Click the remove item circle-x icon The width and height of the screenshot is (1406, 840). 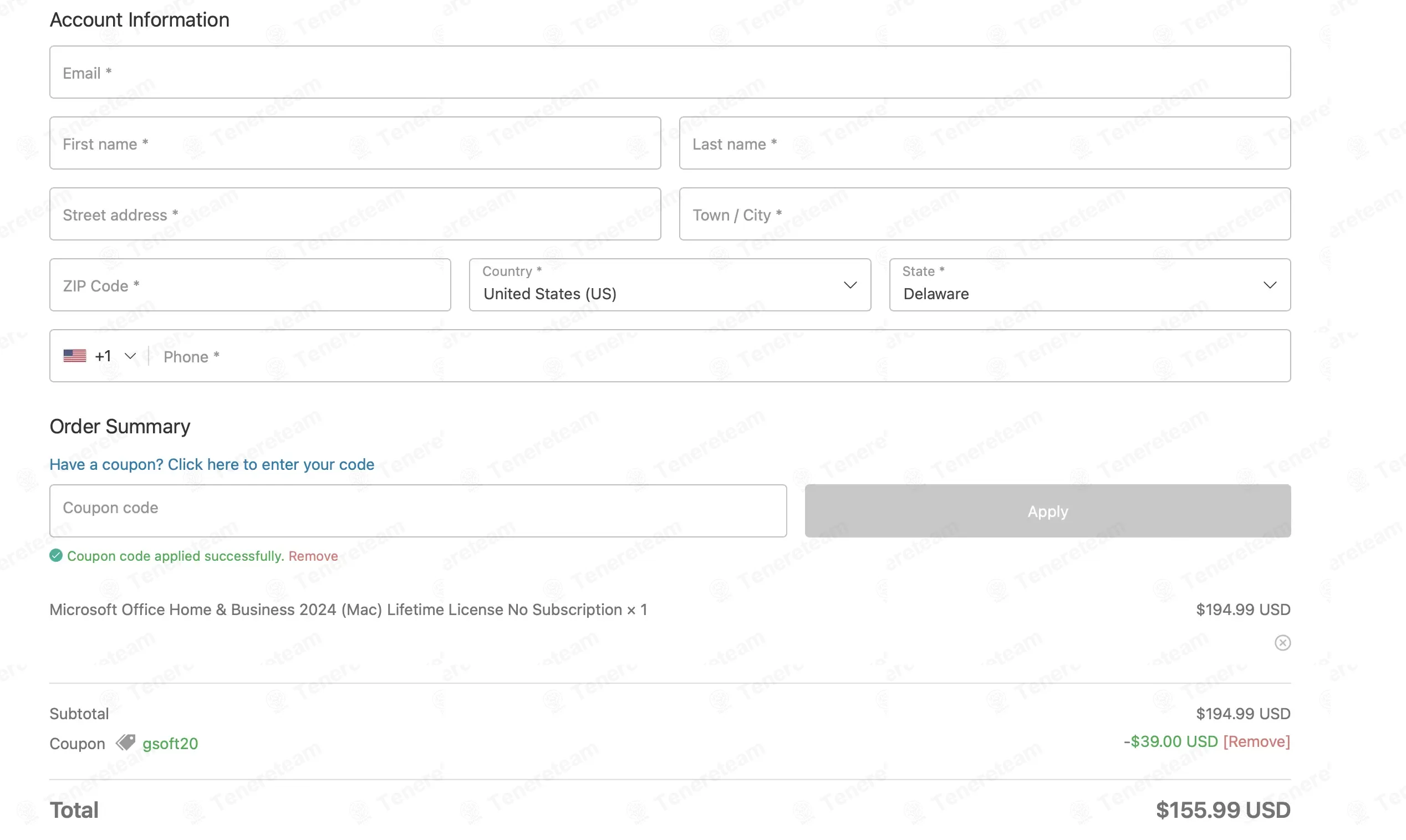tap(1282, 642)
